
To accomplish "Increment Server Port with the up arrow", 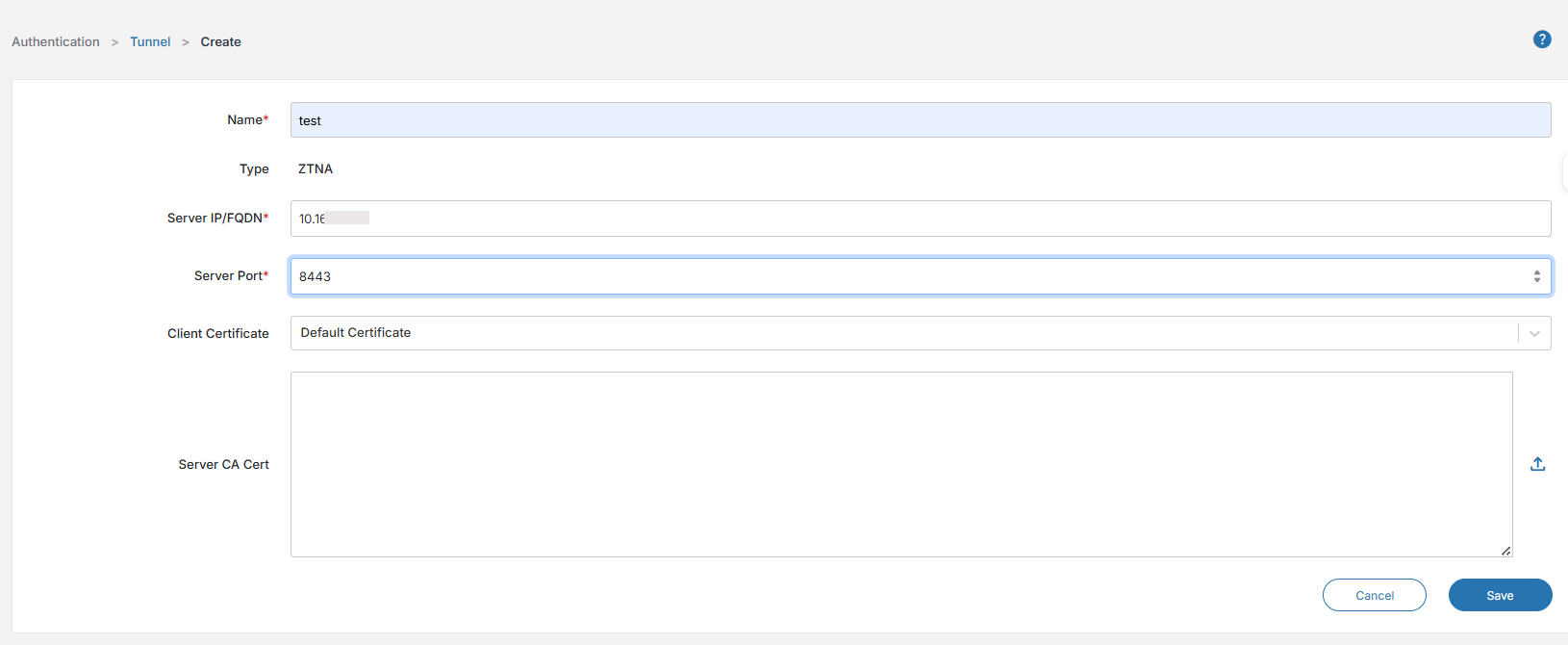I will click(x=1537, y=272).
